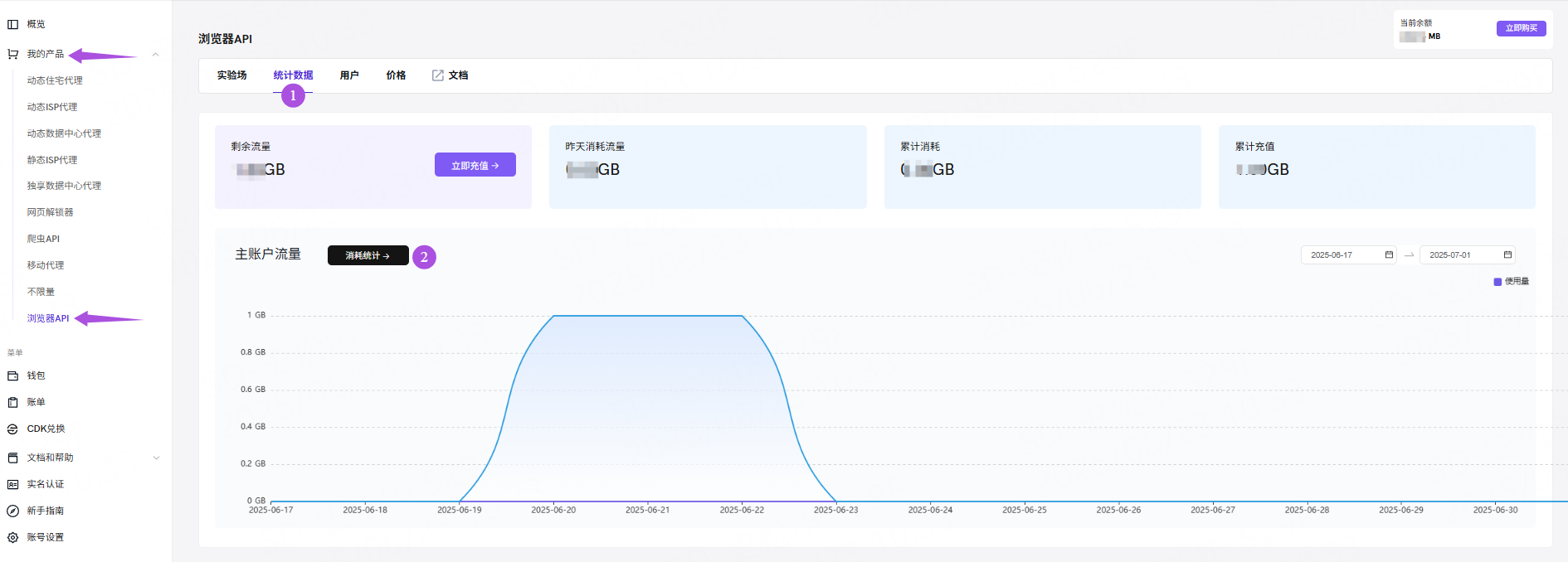
Task: Open the 文档 external link tab
Action: [x=450, y=75]
